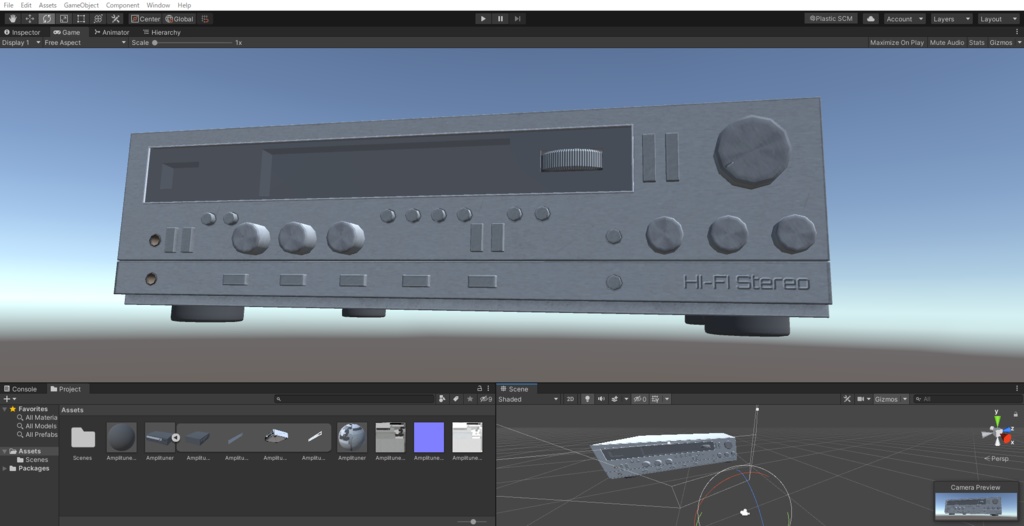
Task: Open the Assets menu
Action: pyautogui.click(x=48, y=5)
